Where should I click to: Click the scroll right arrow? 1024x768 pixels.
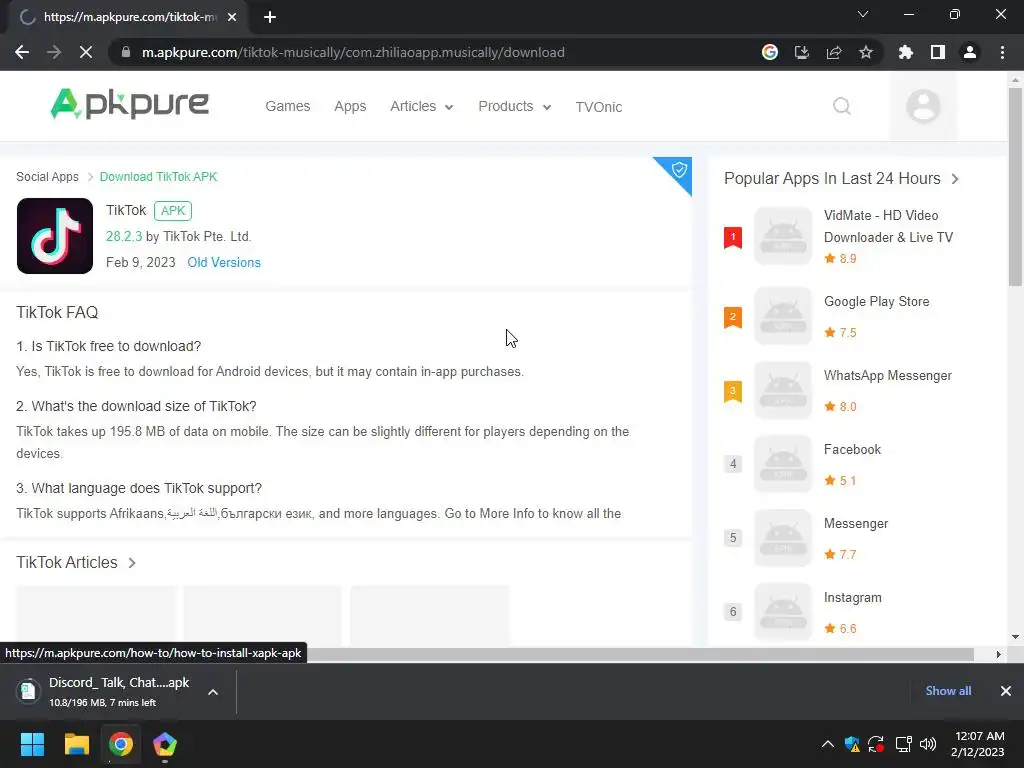tap(998, 654)
